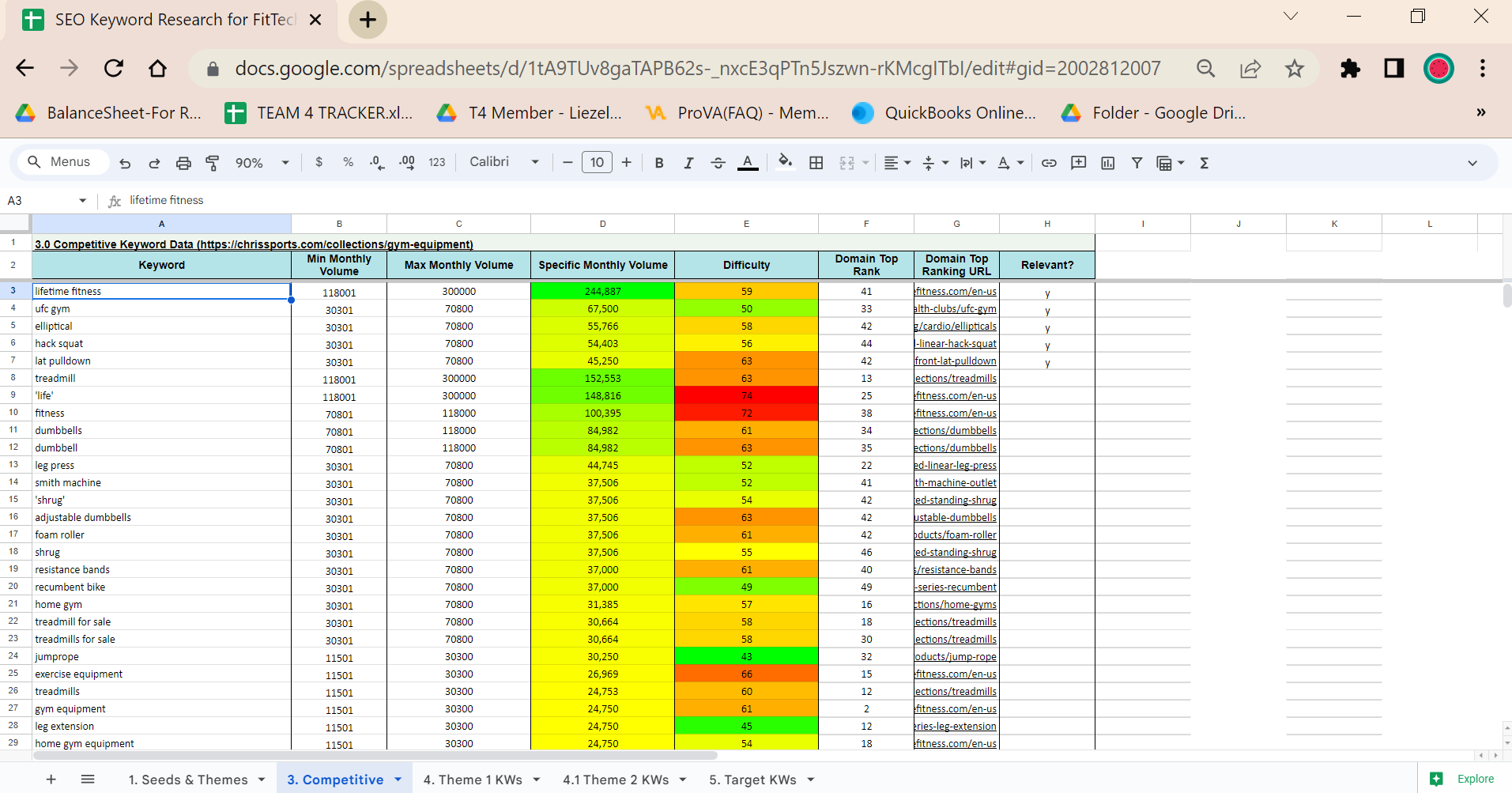The height and width of the screenshot is (793, 1512).
Task: Click the font size input field
Action: point(597,163)
